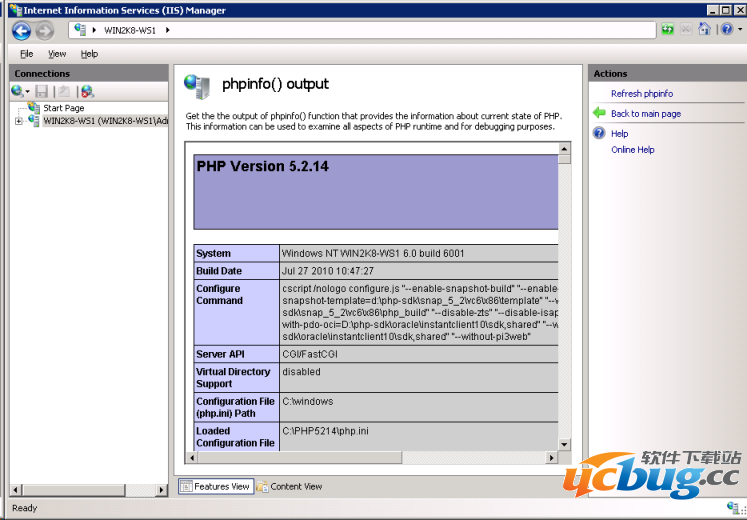Open the help icon dropdown arrow

click(740, 30)
